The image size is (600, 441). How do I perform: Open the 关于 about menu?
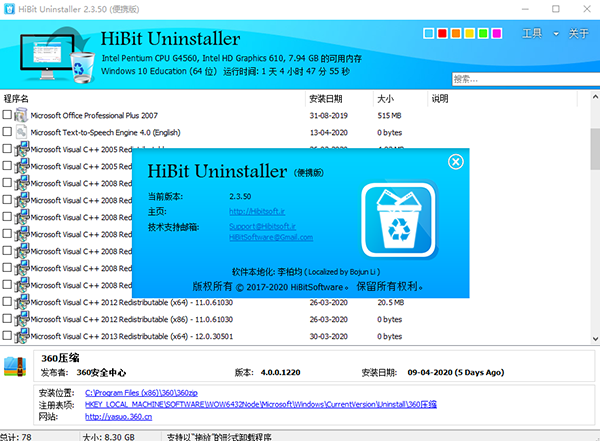point(578,34)
